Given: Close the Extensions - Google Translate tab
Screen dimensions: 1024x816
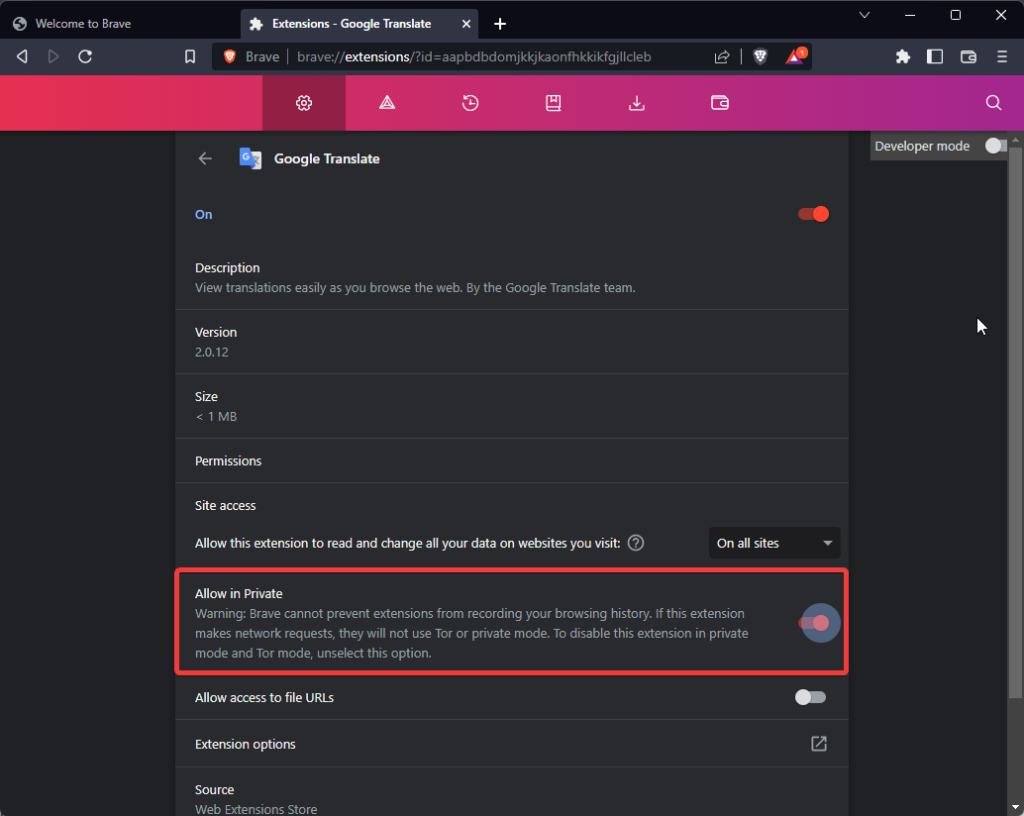Looking at the screenshot, I should point(466,24).
